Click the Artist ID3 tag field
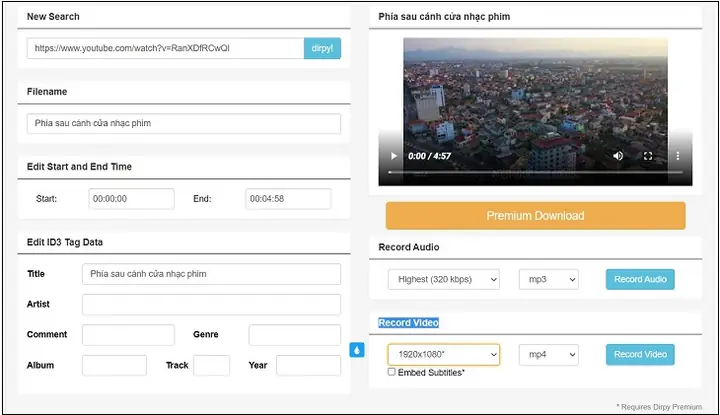The height and width of the screenshot is (415, 720). coord(211,304)
